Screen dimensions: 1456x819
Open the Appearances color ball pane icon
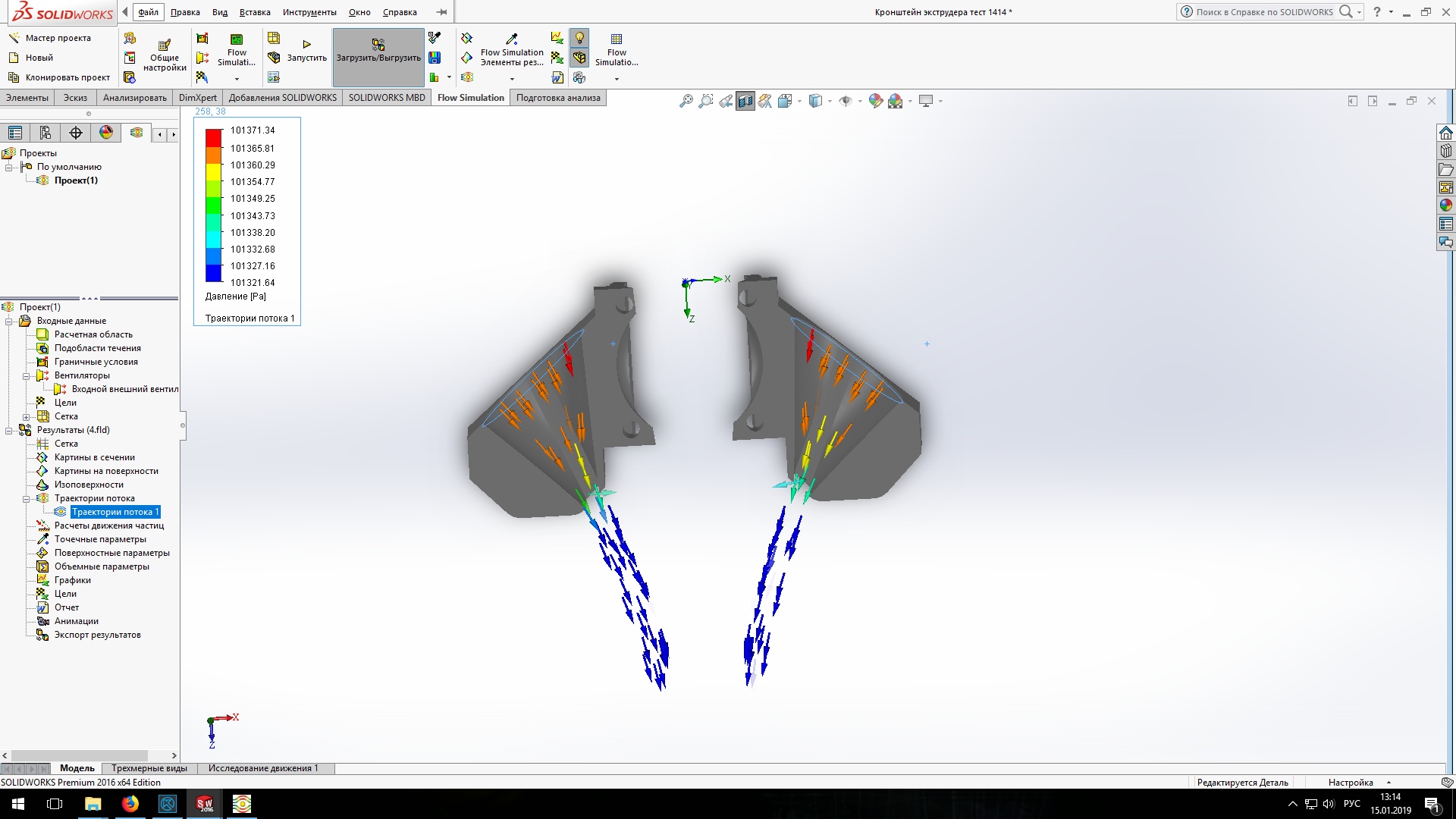tap(1446, 206)
